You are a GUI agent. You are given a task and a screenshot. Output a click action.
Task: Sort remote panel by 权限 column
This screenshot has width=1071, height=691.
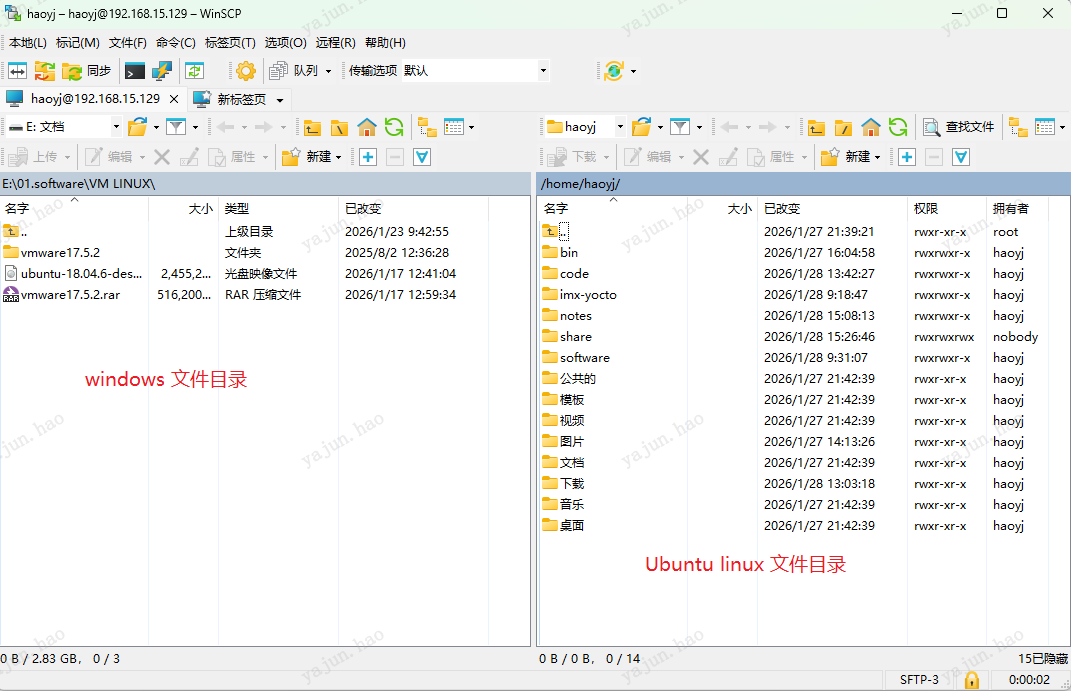point(947,209)
